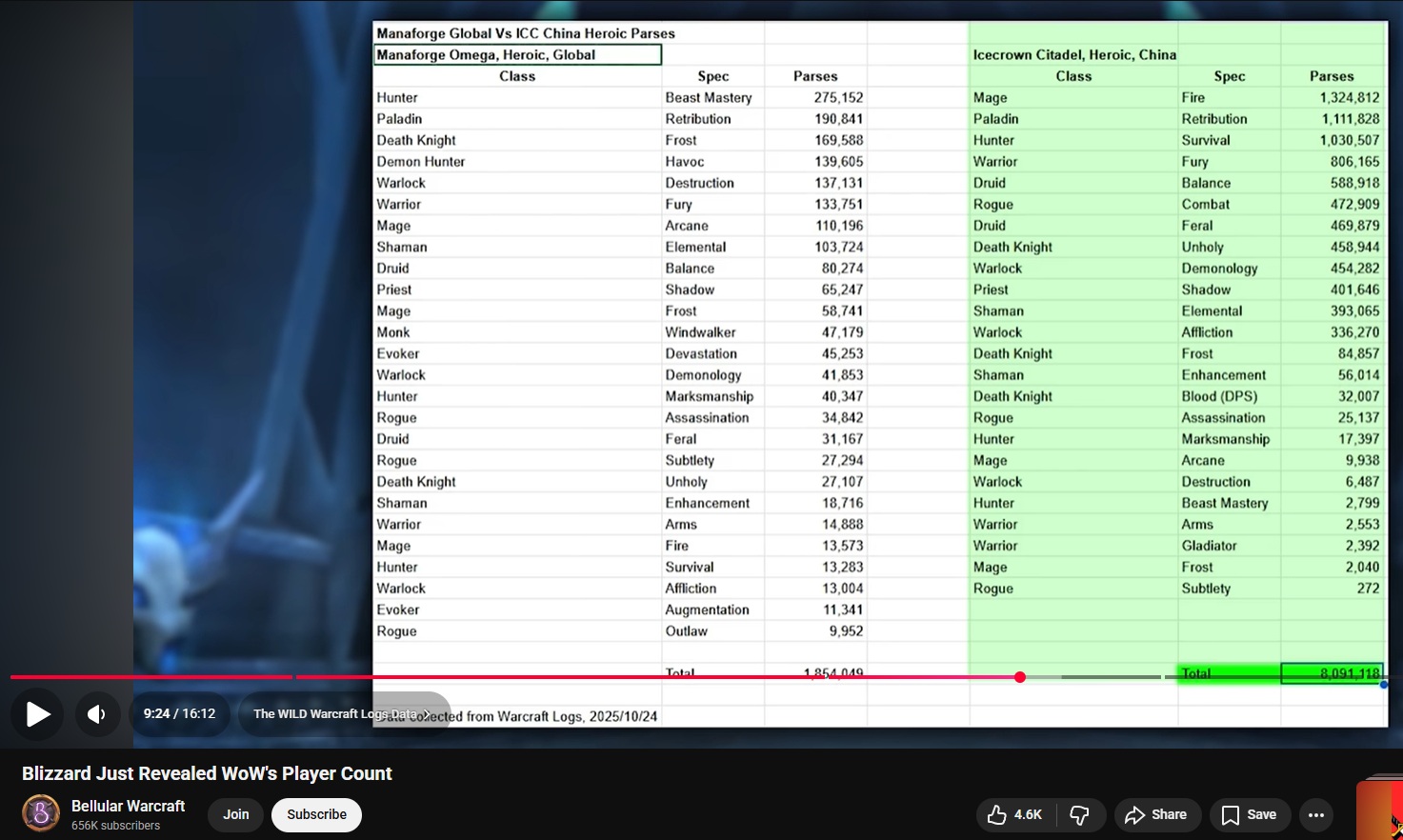This screenshot has width=1403, height=840.
Task: Click the 'Combat' spec cell
Action: tap(1206, 204)
